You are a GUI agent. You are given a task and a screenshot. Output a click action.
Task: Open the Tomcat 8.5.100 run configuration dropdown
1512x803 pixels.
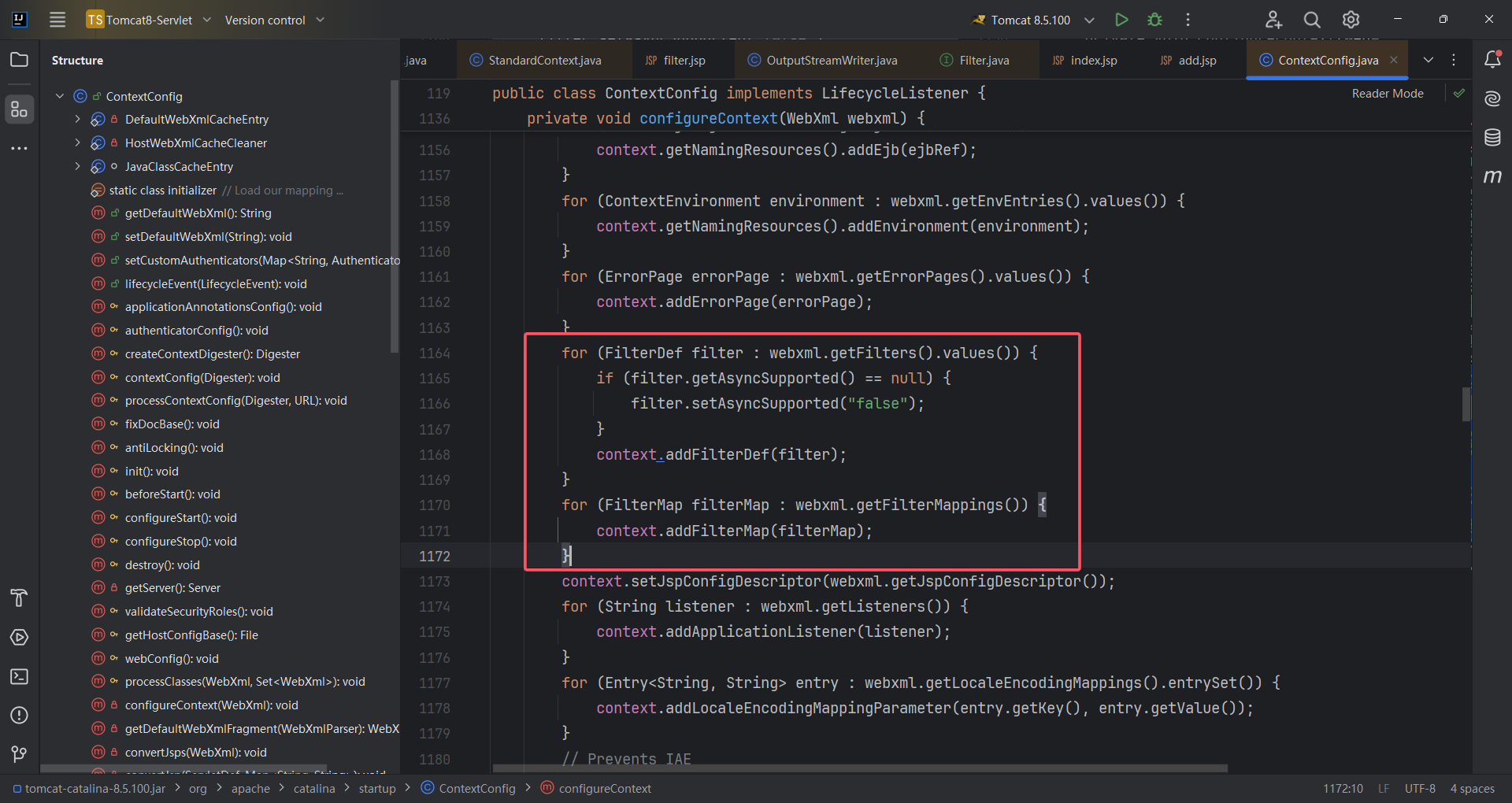click(x=1032, y=20)
